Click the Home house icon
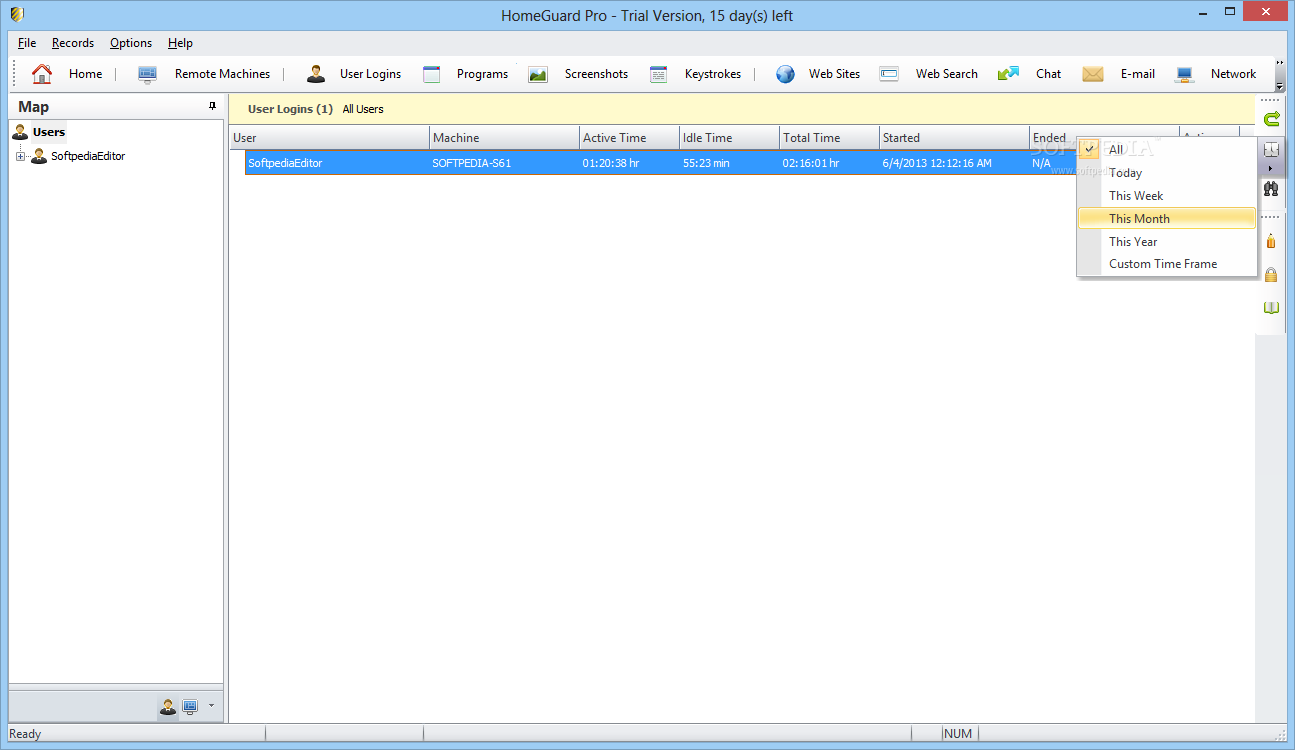Viewport: 1295px width, 750px height. [42, 74]
